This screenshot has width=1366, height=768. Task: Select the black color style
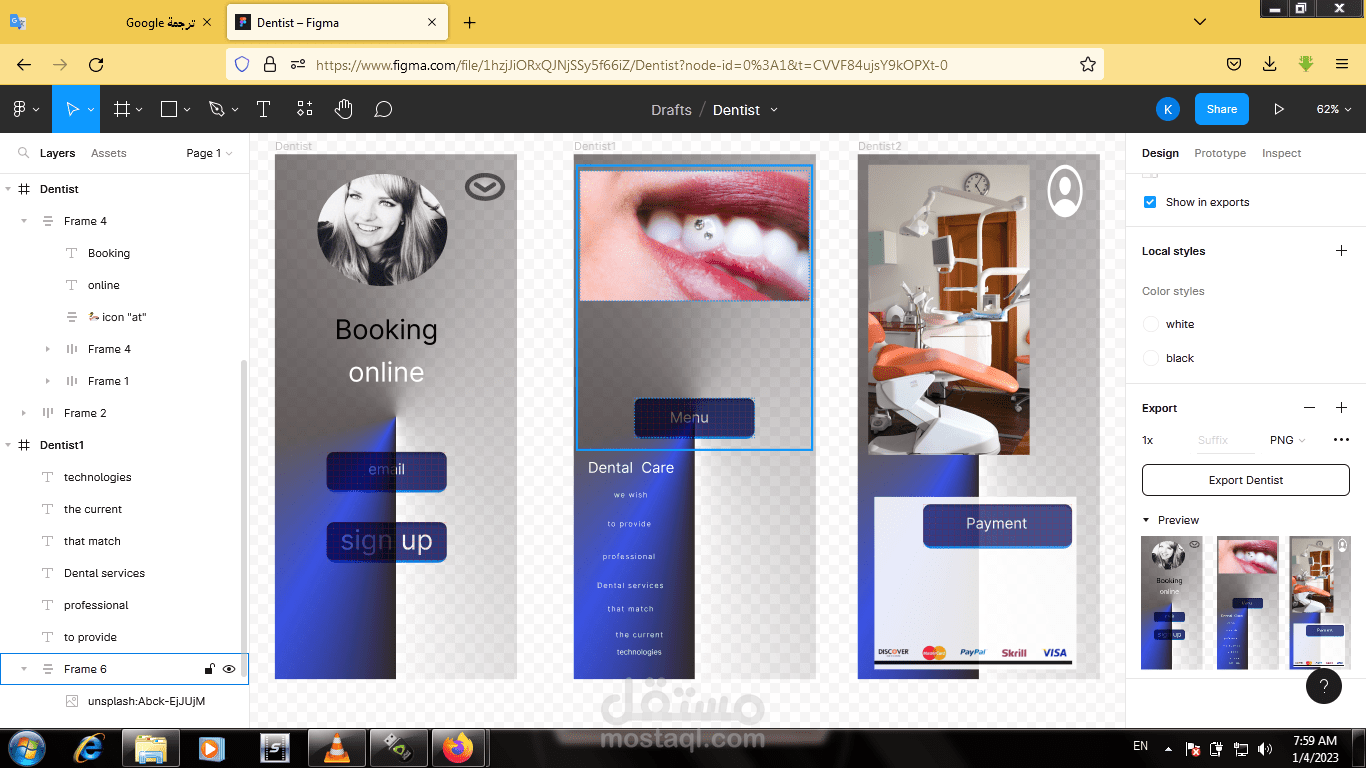(x=1180, y=358)
